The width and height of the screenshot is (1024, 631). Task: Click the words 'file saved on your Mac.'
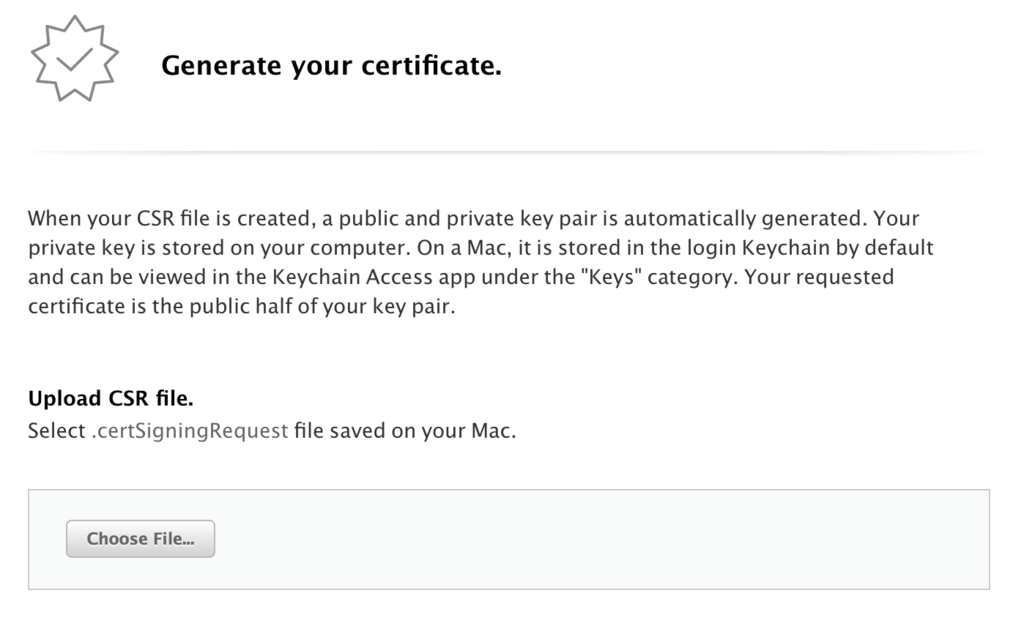tap(405, 431)
